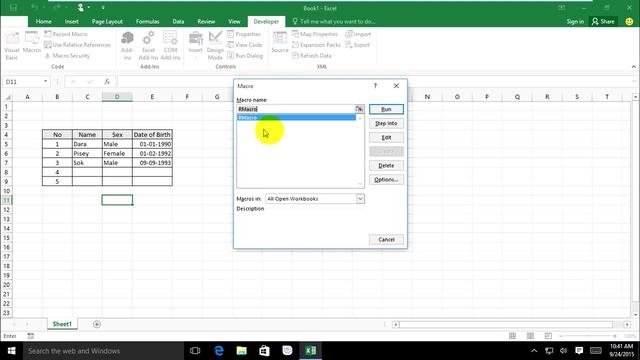Open control Properties
This screenshot has height=360, width=640.
(244, 34)
